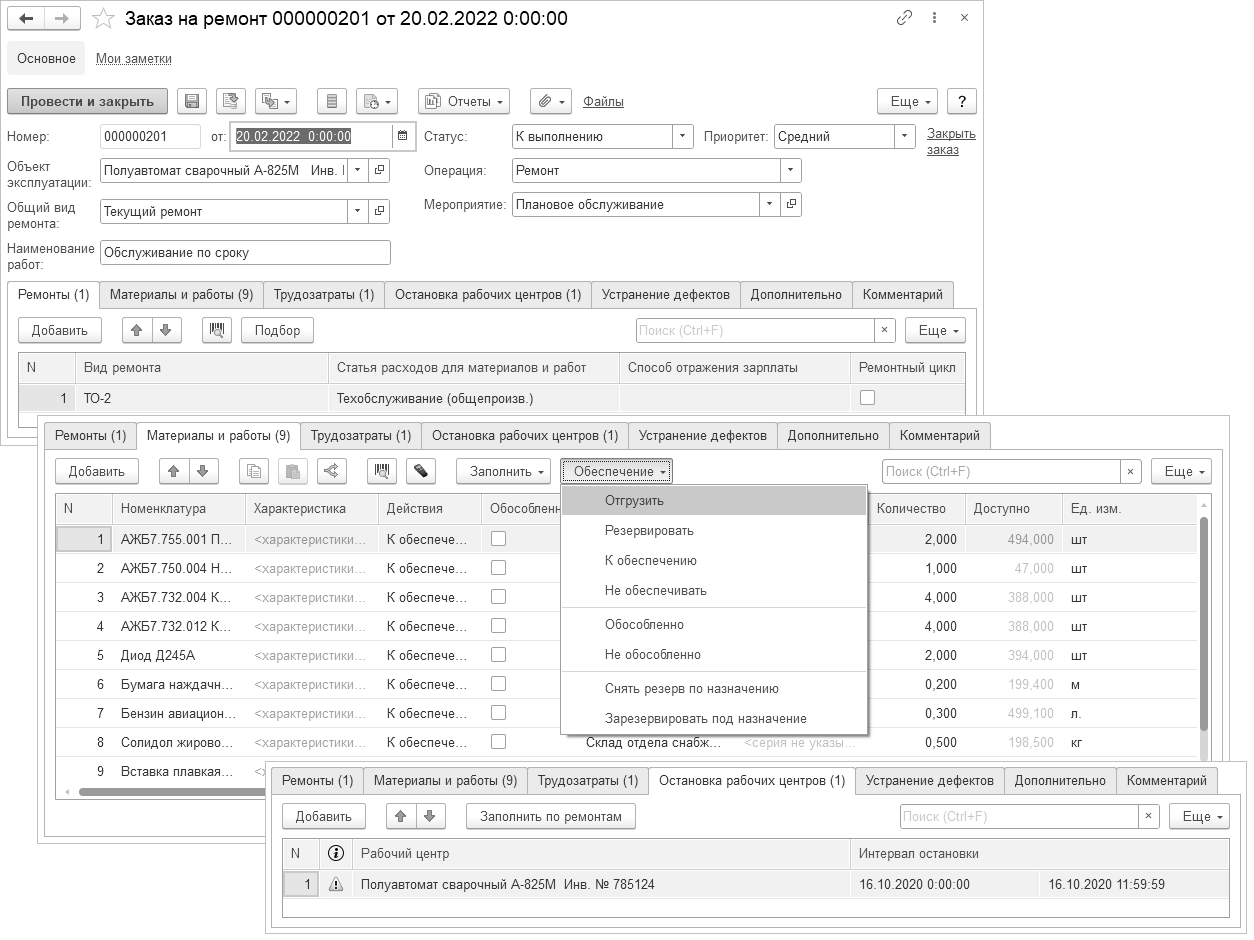Expand the Операция dropdown

791,171
